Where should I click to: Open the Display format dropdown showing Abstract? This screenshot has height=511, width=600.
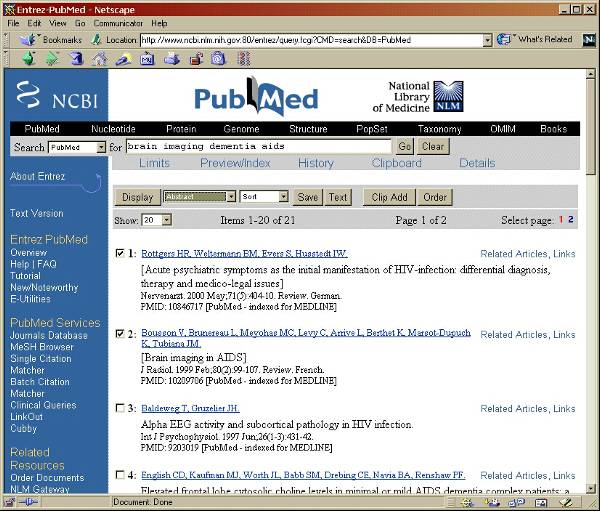click(x=231, y=196)
